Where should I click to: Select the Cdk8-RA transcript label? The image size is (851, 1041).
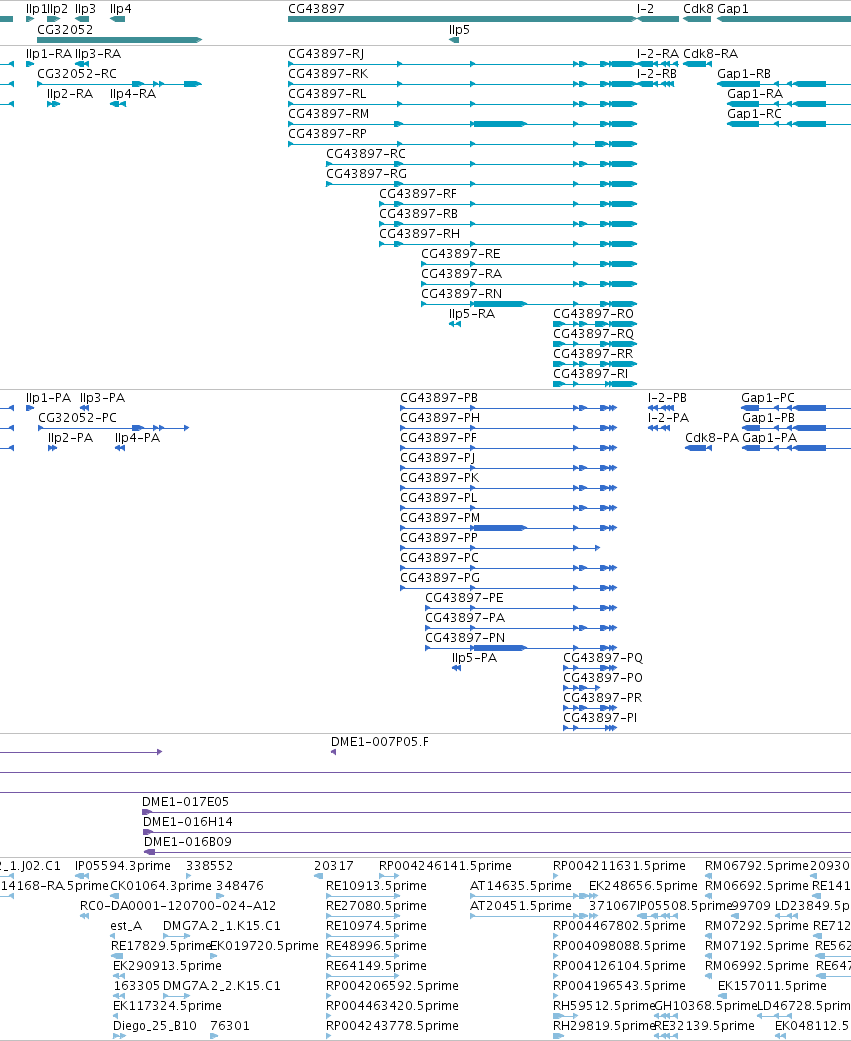coord(710,54)
